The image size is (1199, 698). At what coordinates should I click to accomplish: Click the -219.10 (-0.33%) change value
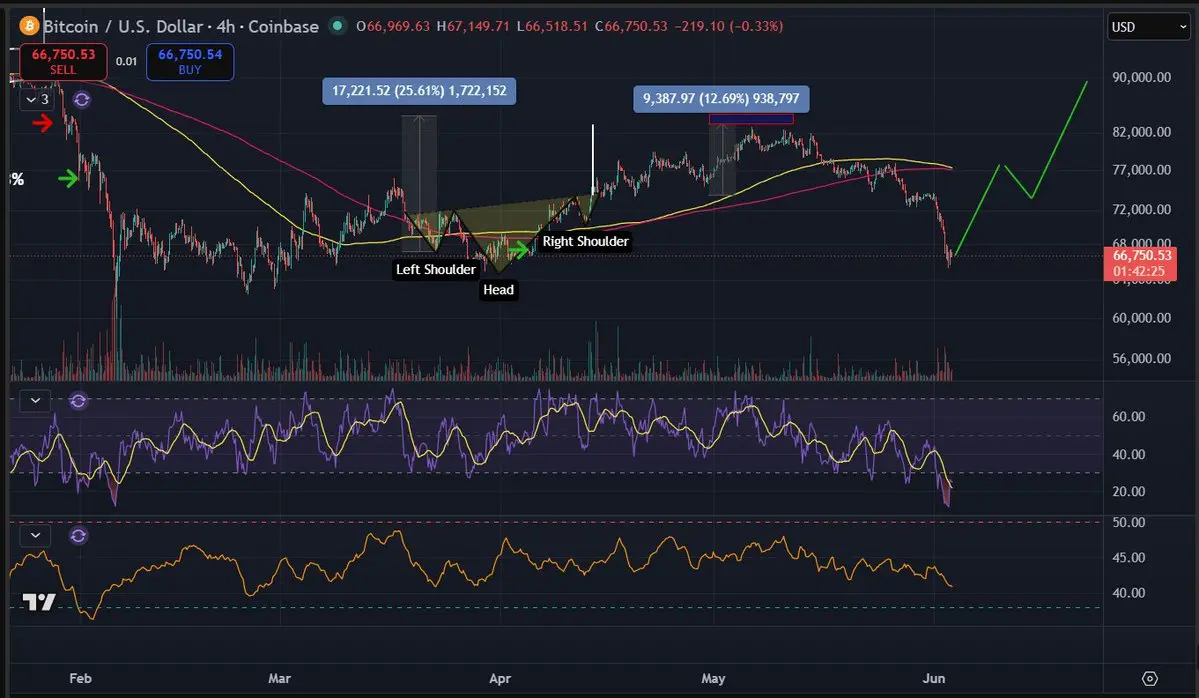[x=729, y=26]
